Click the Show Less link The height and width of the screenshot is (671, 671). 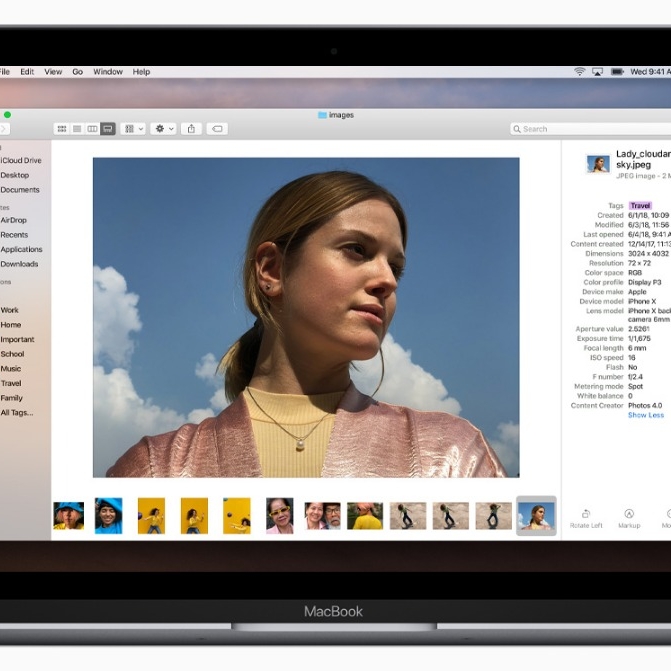tap(646, 415)
